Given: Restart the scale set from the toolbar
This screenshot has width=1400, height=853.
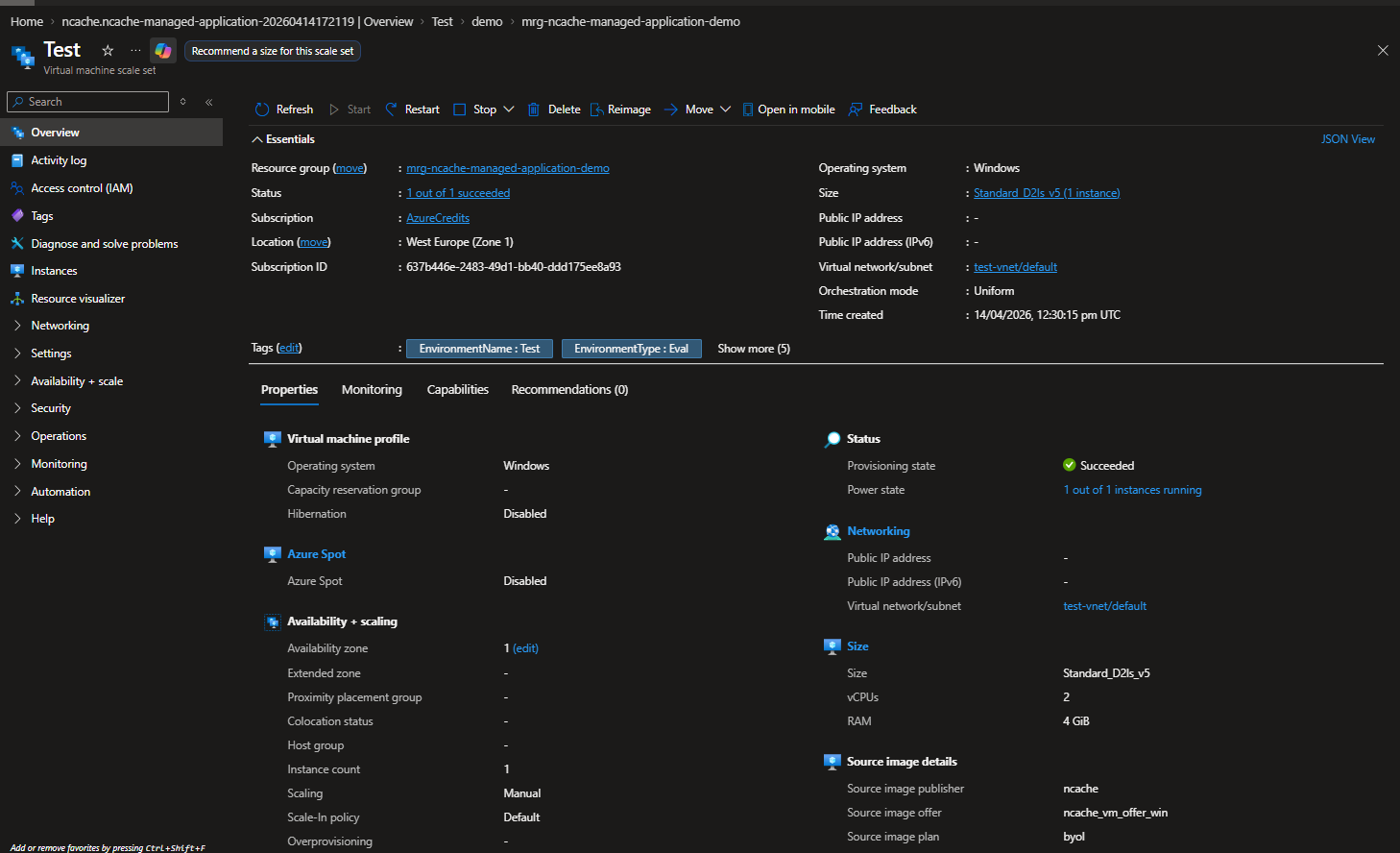Looking at the screenshot, I should 412,110.
